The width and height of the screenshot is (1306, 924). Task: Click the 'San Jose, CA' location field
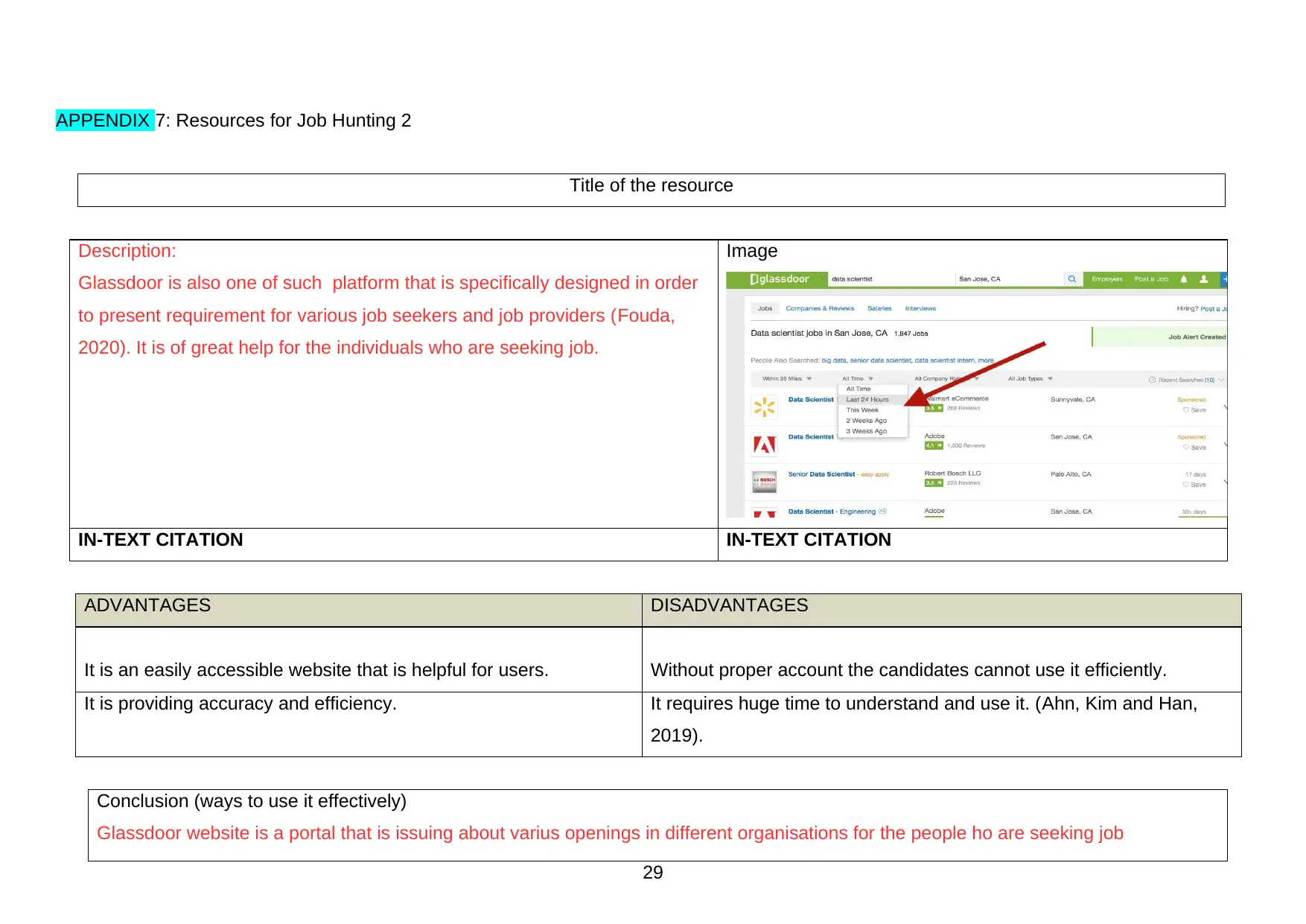1010,279
